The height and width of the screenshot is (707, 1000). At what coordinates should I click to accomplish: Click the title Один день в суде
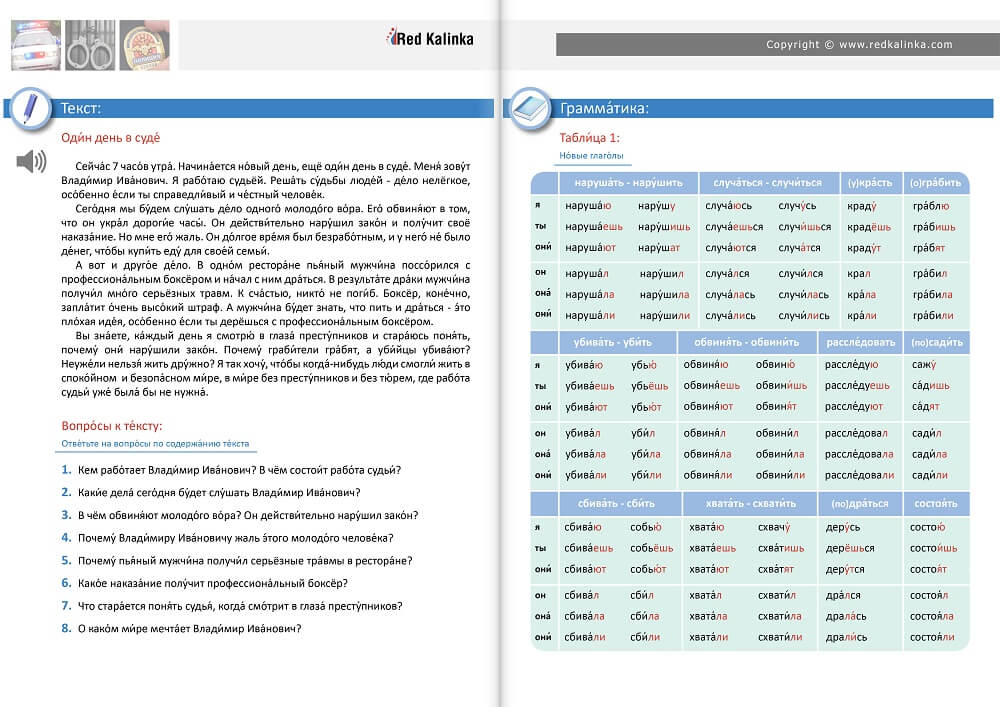point(110,138)
